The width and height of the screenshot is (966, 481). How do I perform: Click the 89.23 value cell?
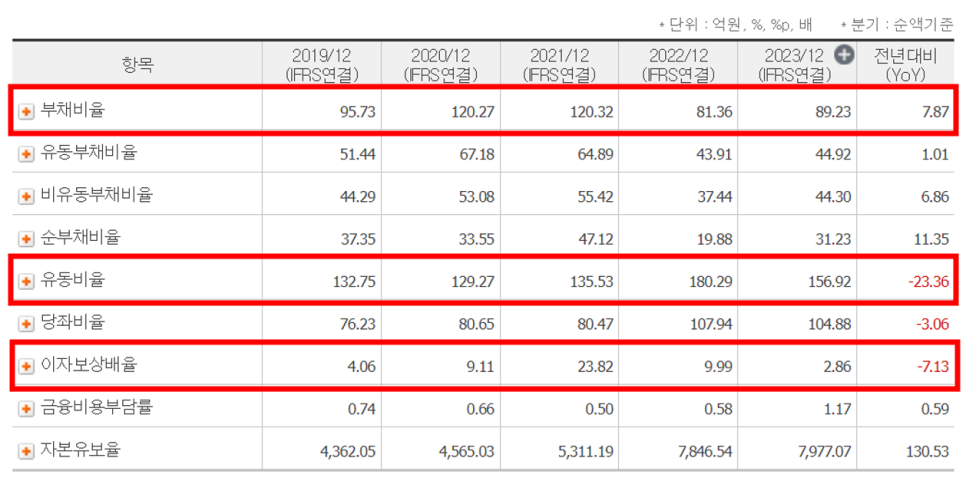coord(832,113)
